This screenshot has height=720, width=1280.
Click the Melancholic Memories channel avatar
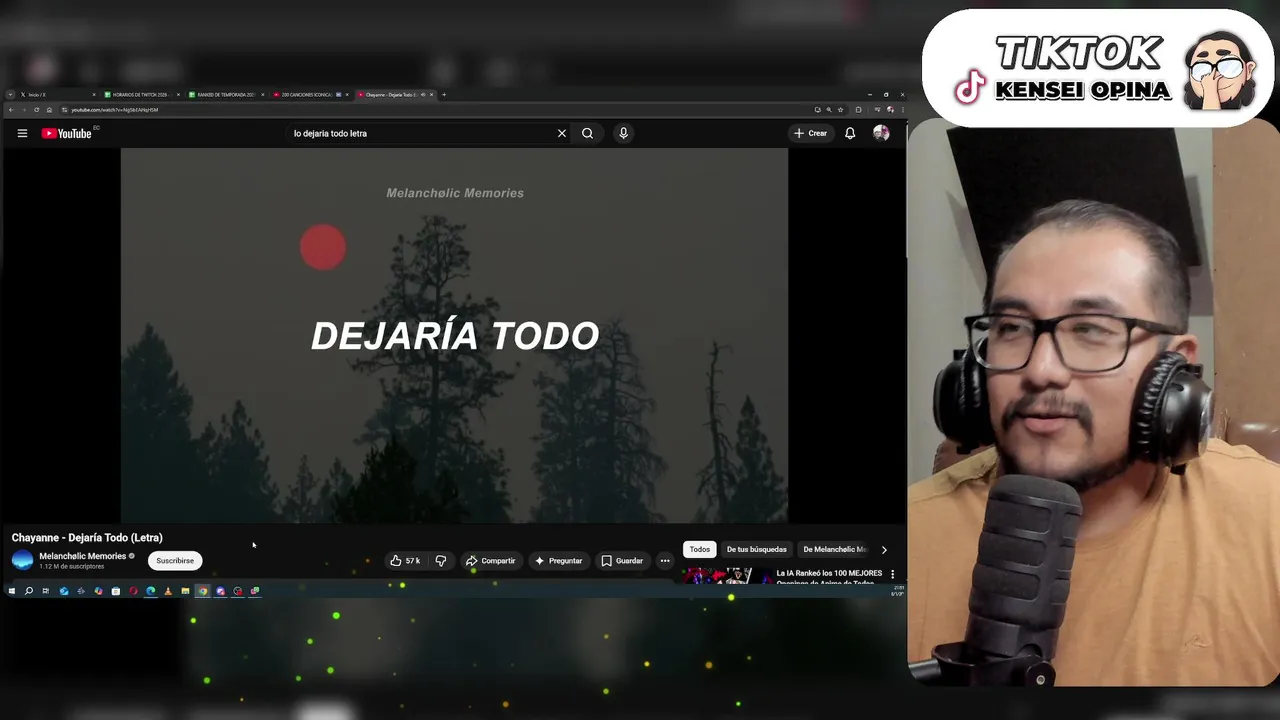point(22,560)
